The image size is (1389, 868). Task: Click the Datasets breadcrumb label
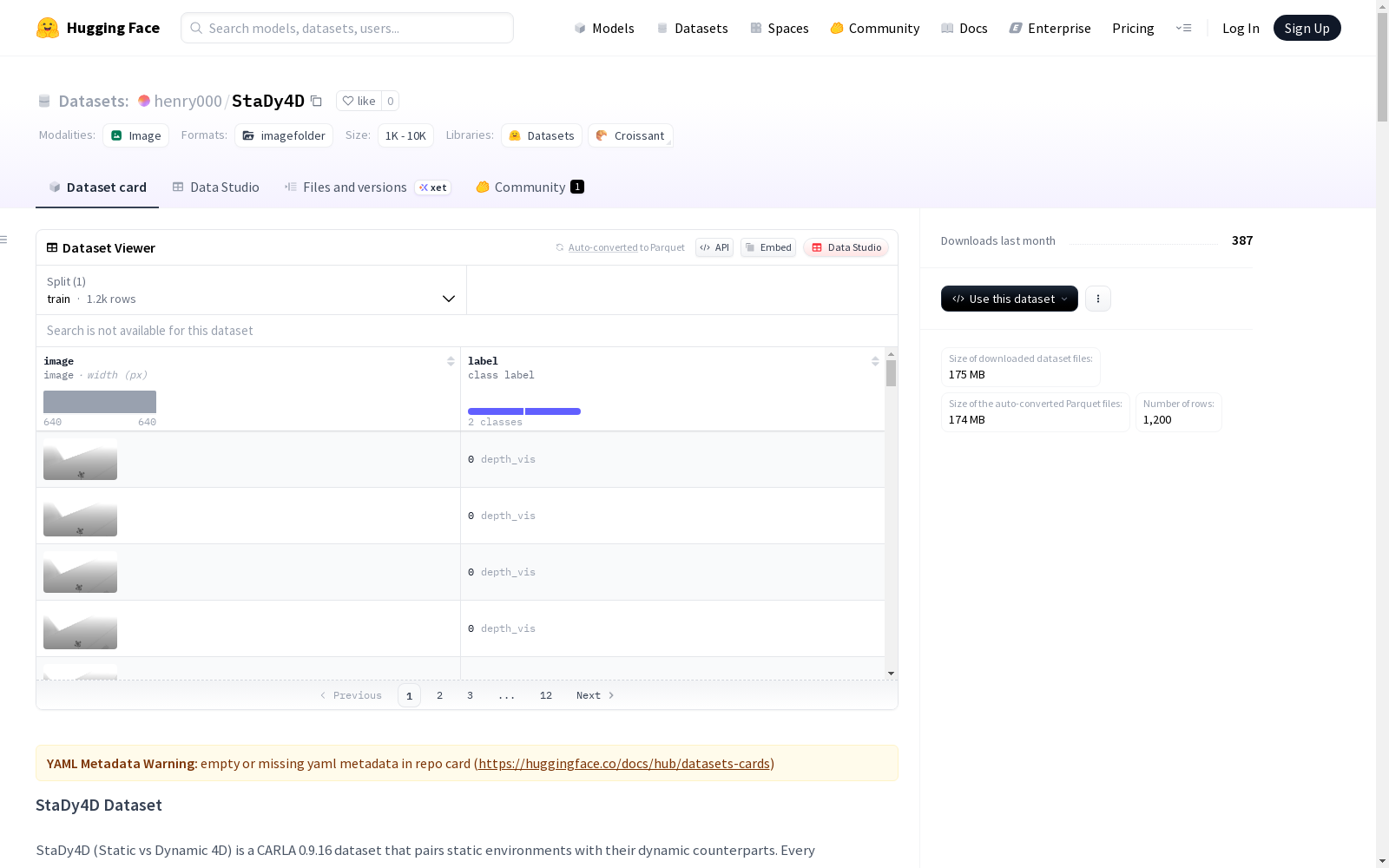pos(94,102)
